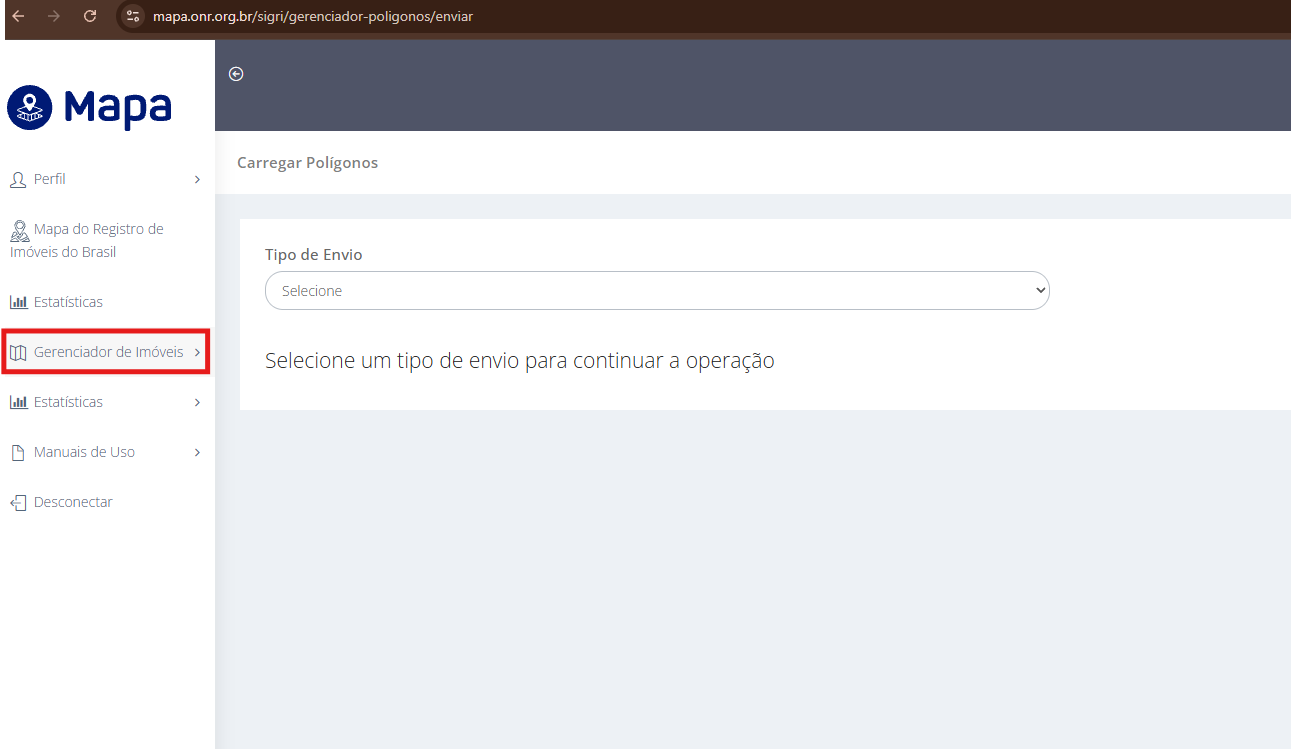Click Desconectar to log out

tap(73, 502)
